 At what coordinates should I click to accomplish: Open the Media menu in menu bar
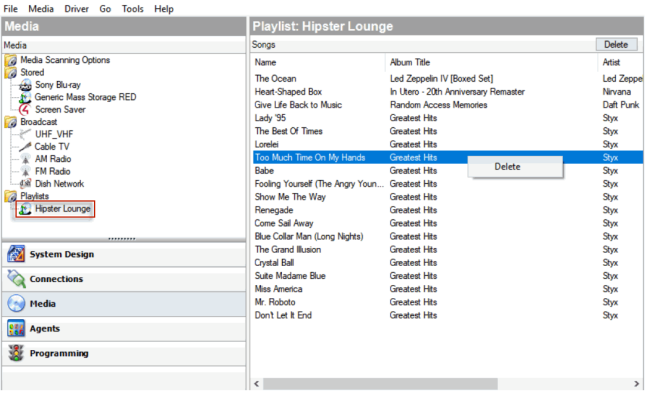click(x=41, y=9)
